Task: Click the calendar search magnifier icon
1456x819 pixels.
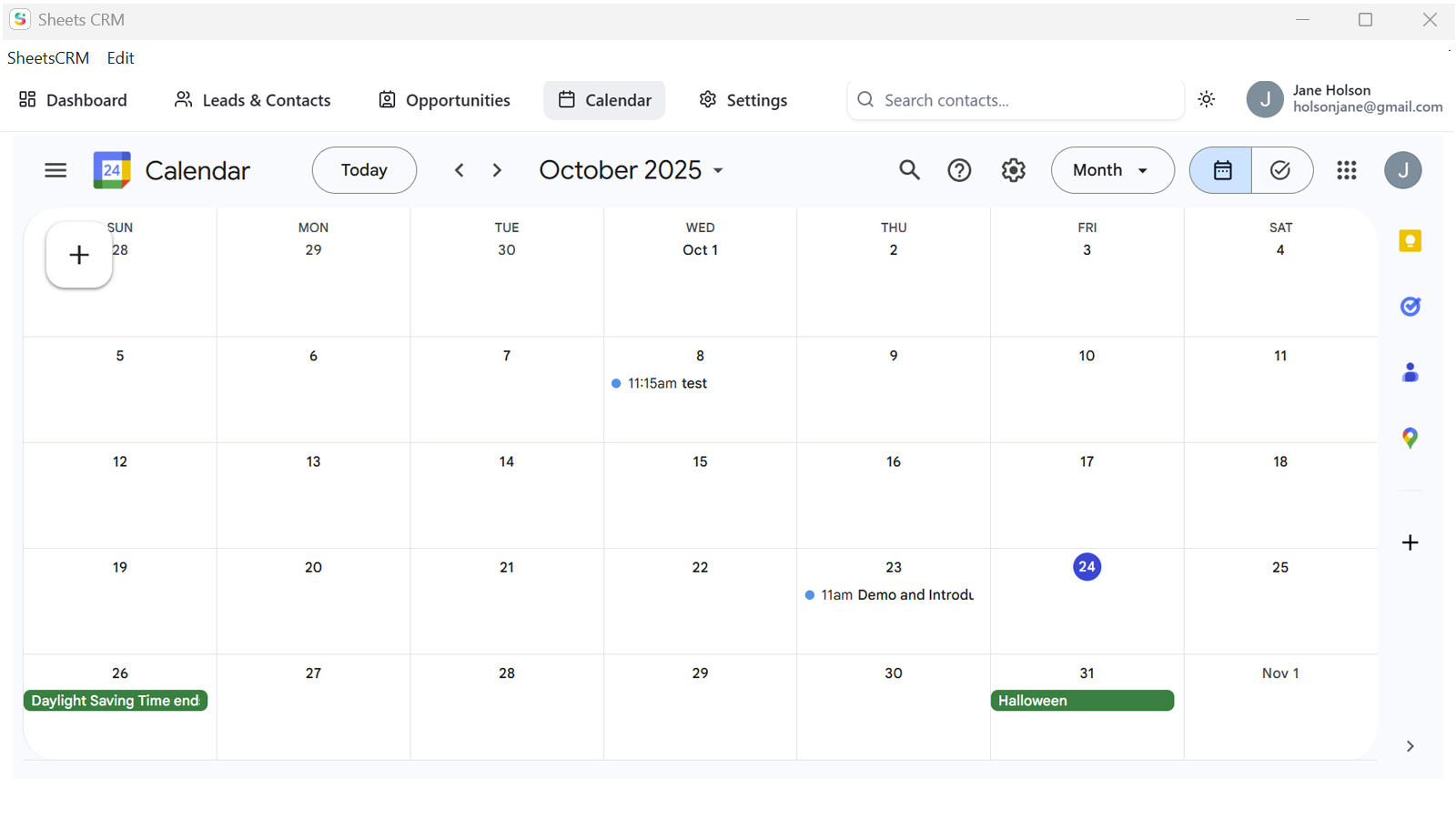Action: 909,170
